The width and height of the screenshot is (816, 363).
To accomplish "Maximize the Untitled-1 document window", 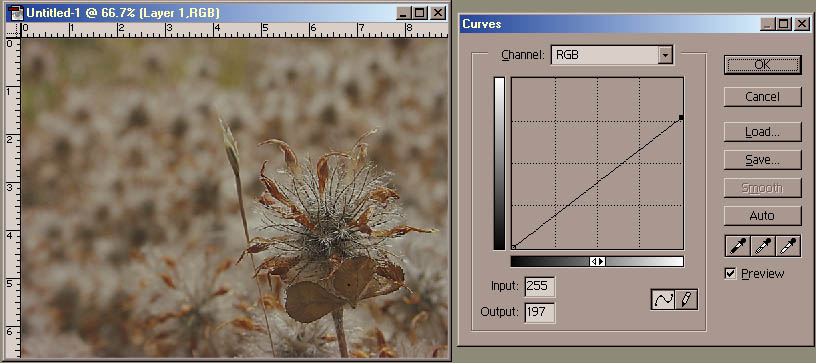I will pos(420,13).
